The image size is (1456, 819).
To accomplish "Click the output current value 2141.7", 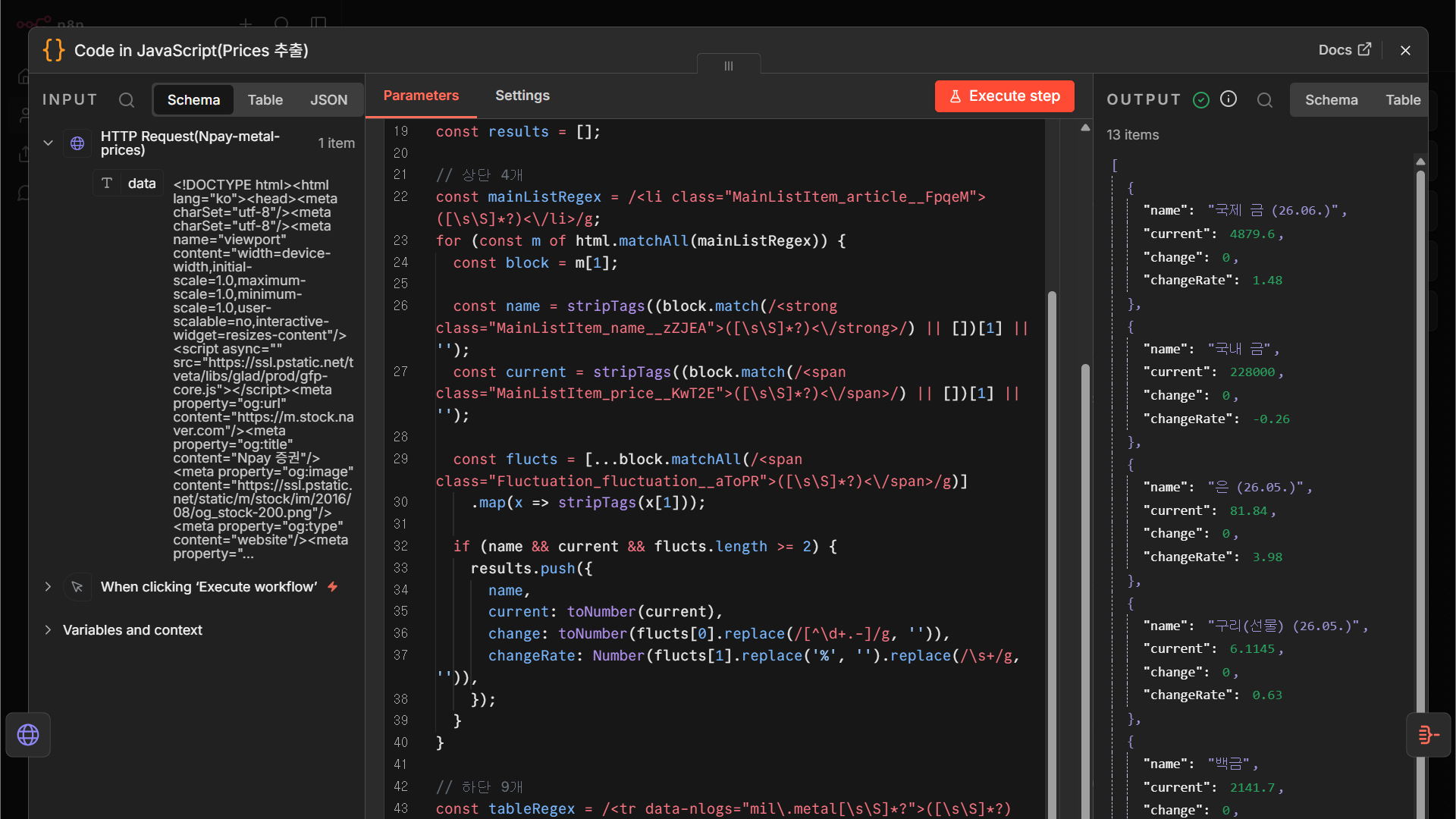I will 1252,788.
